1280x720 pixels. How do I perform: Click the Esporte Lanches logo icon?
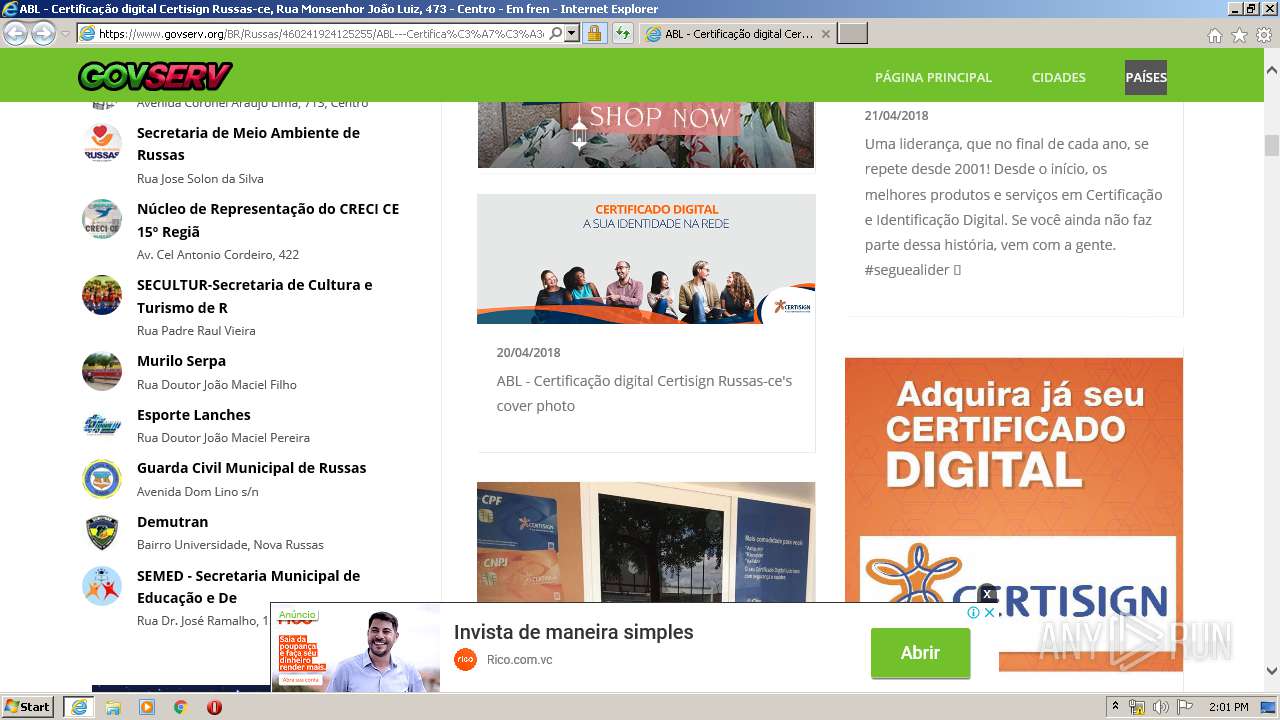(102, 425)
